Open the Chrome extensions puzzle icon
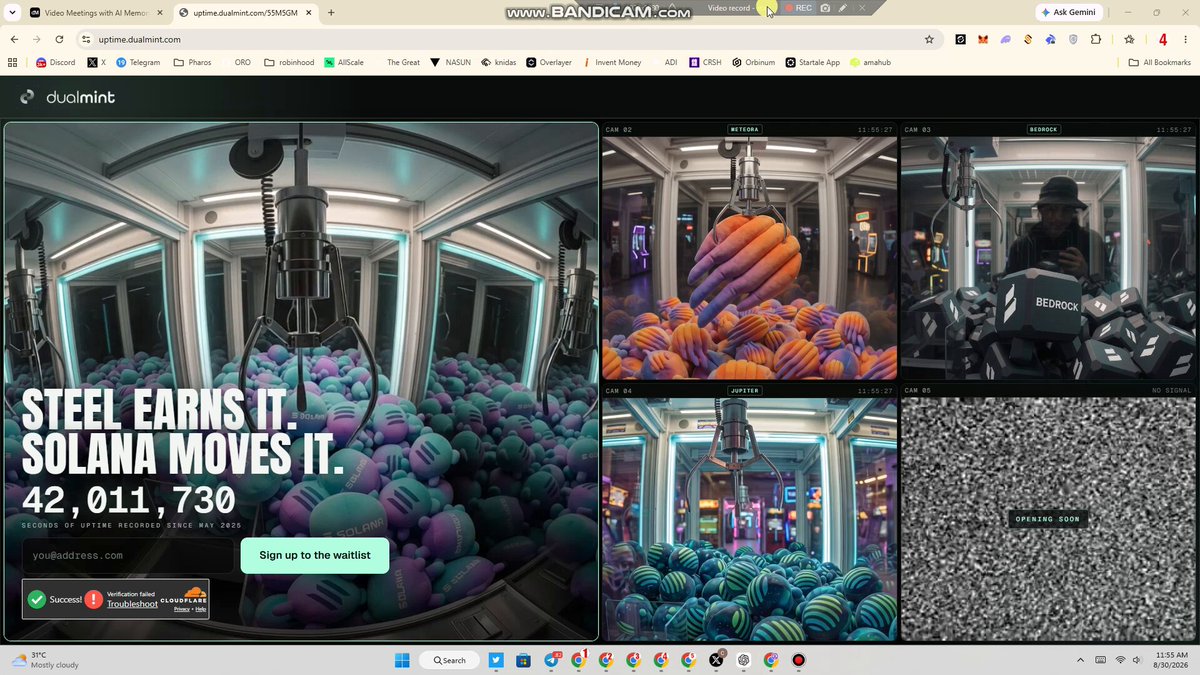The width and height of the screenshot is (1200, 675). [x=1096, y=39]
